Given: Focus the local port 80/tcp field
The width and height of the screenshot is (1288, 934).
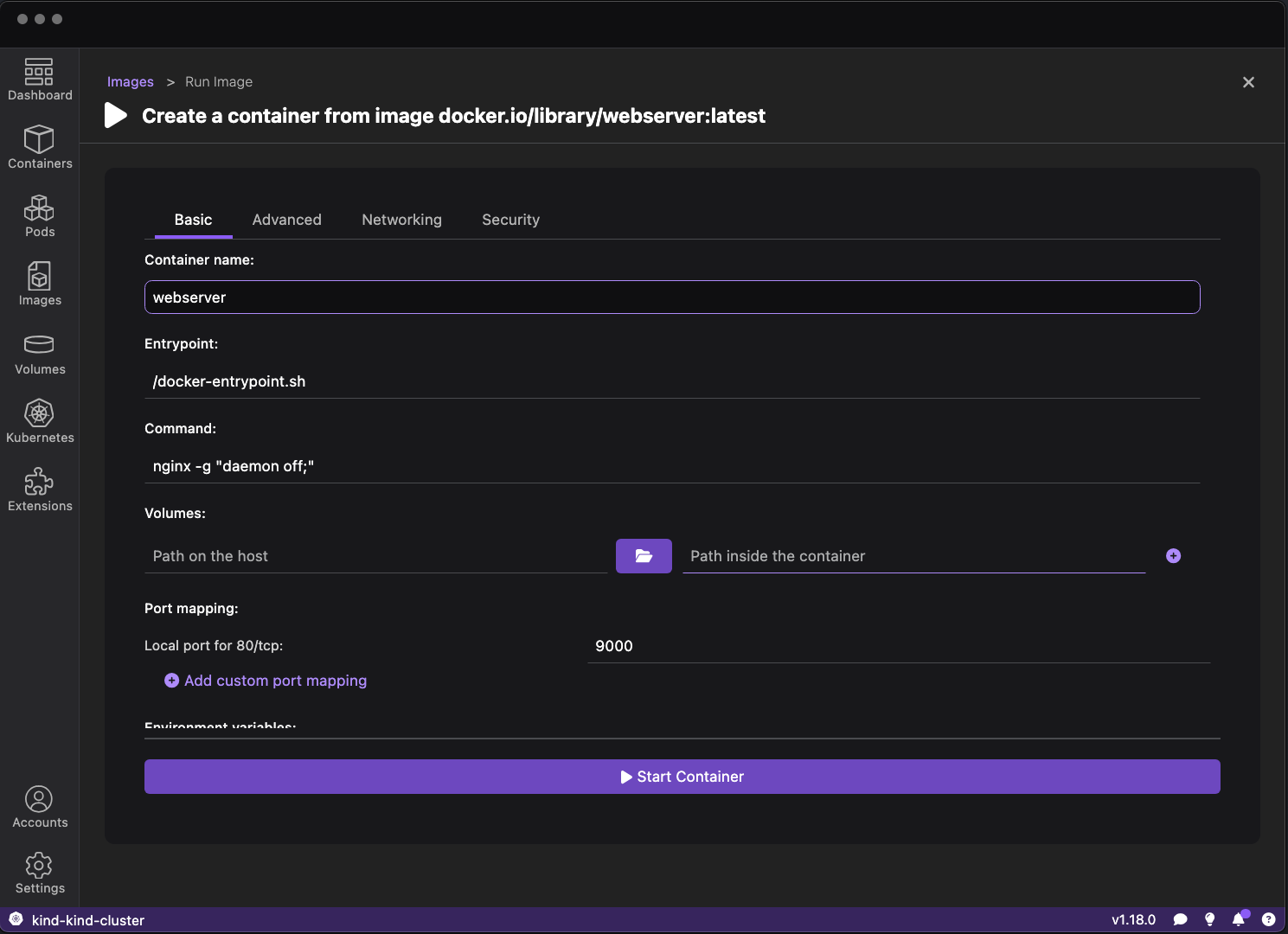Looking at the screenshot, I should tap(898, 646).
